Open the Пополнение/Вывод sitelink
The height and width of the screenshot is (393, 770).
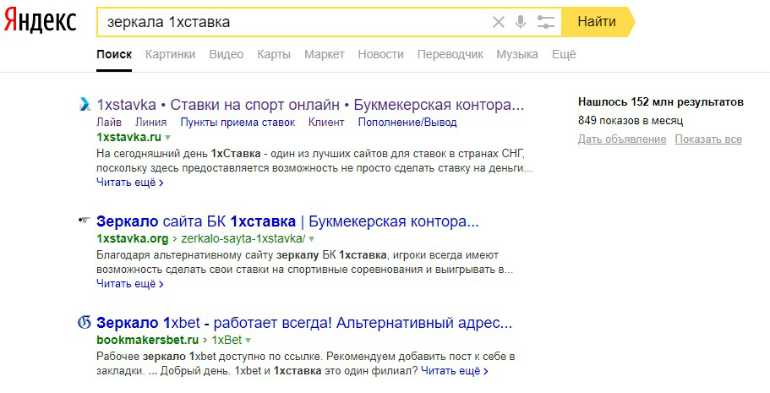coord(407,122)
